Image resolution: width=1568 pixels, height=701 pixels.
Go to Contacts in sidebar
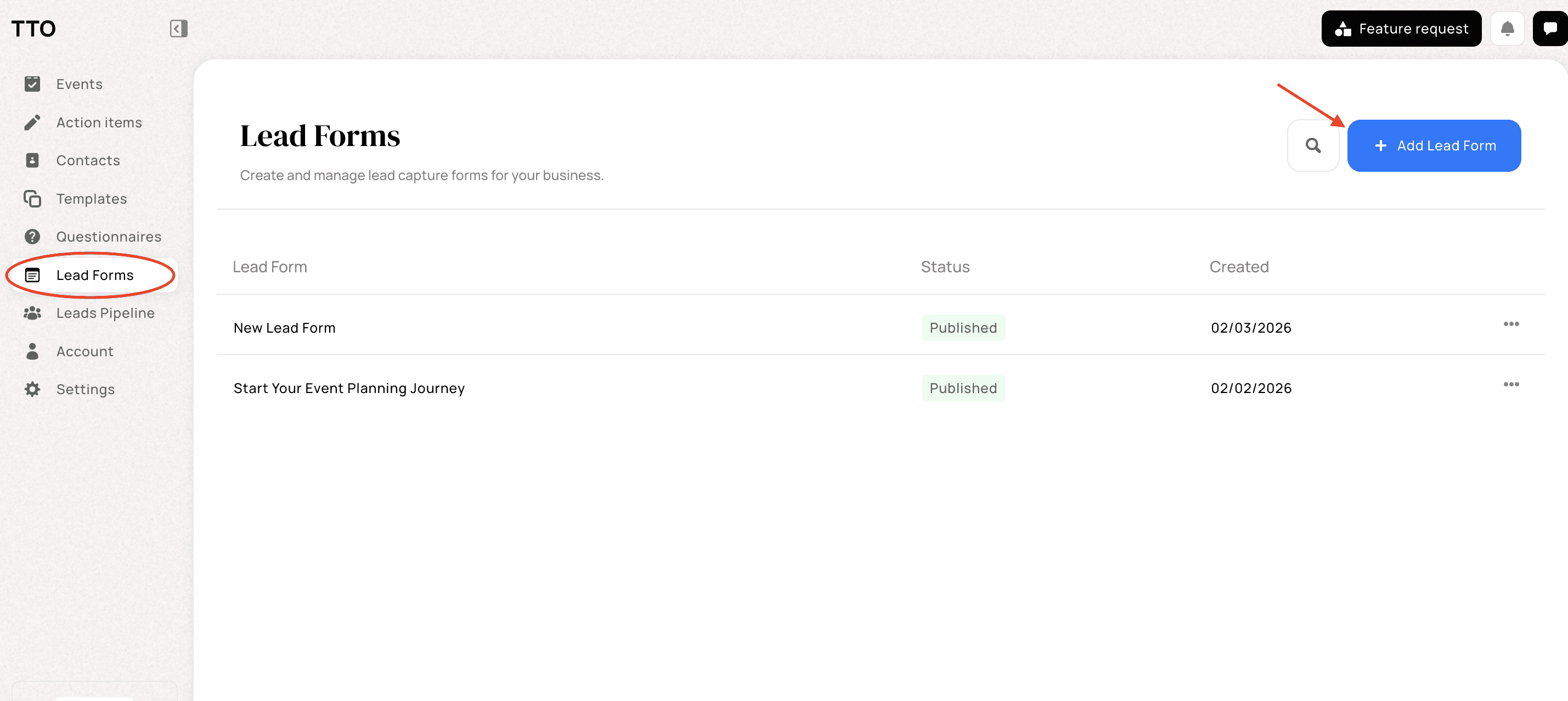(x=88, y=160)
